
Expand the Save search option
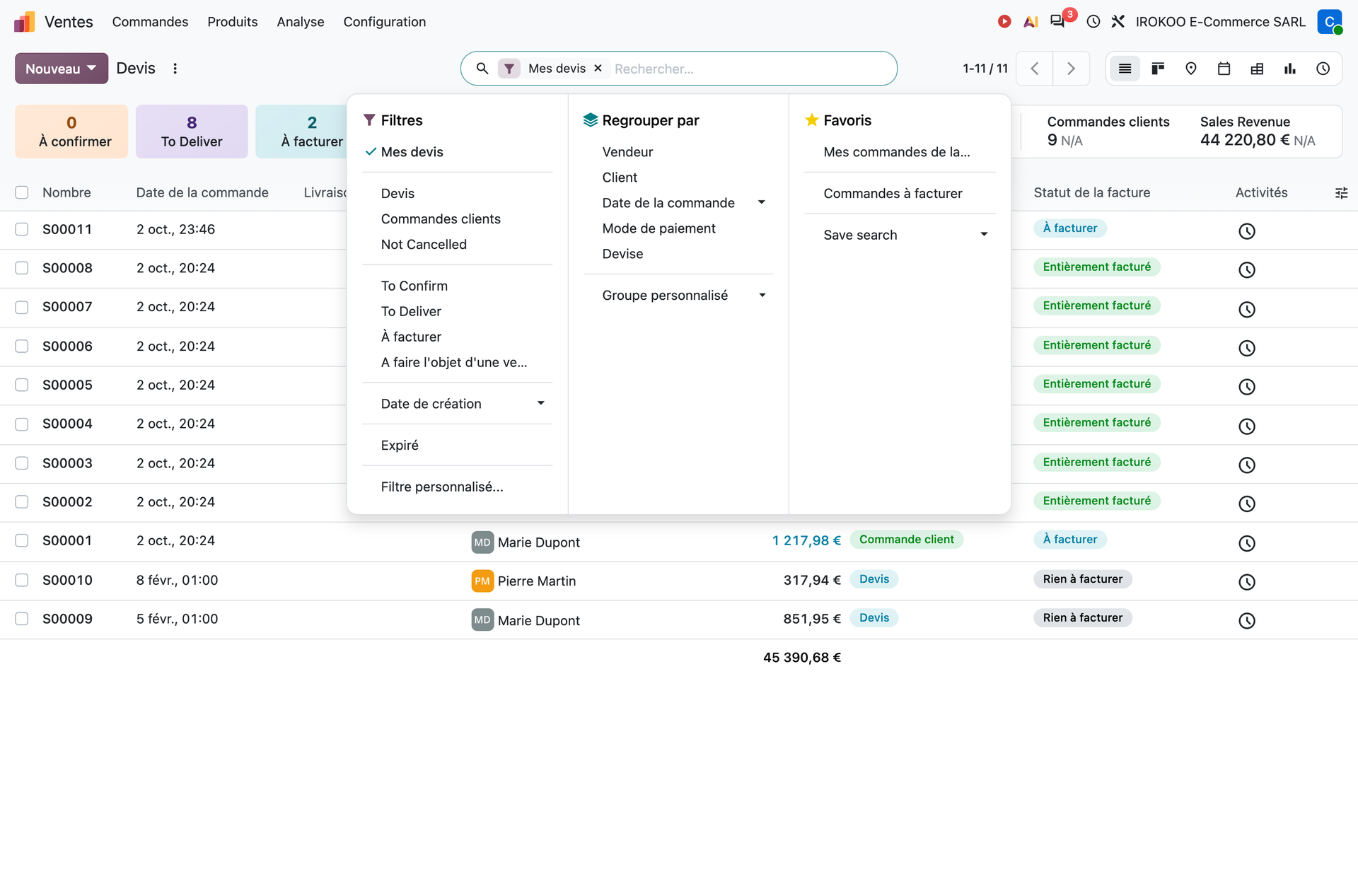coord(900,235)
